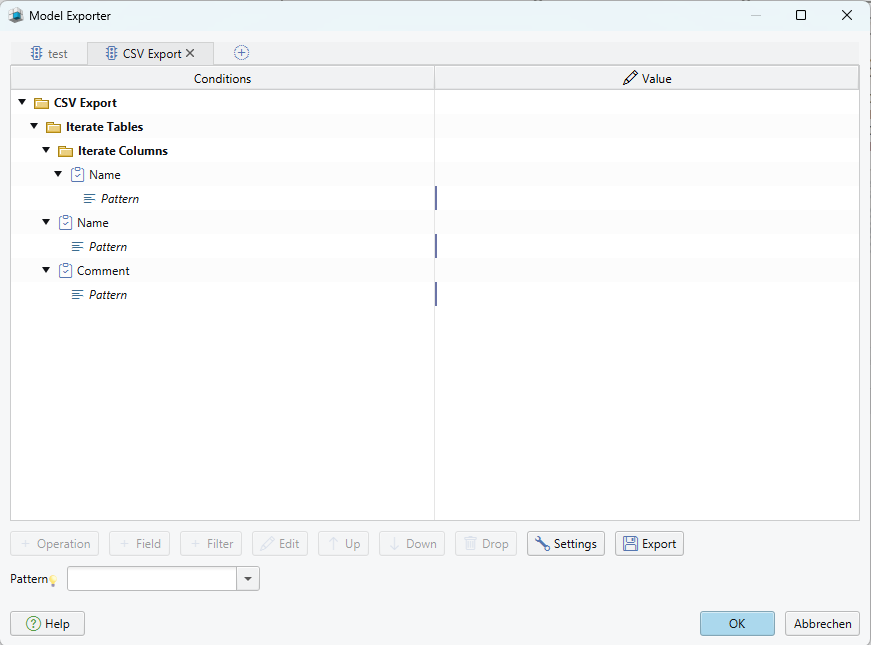Click the CSV Export tab icon
This screenshot has height=645, width=871.
[111, 53]
